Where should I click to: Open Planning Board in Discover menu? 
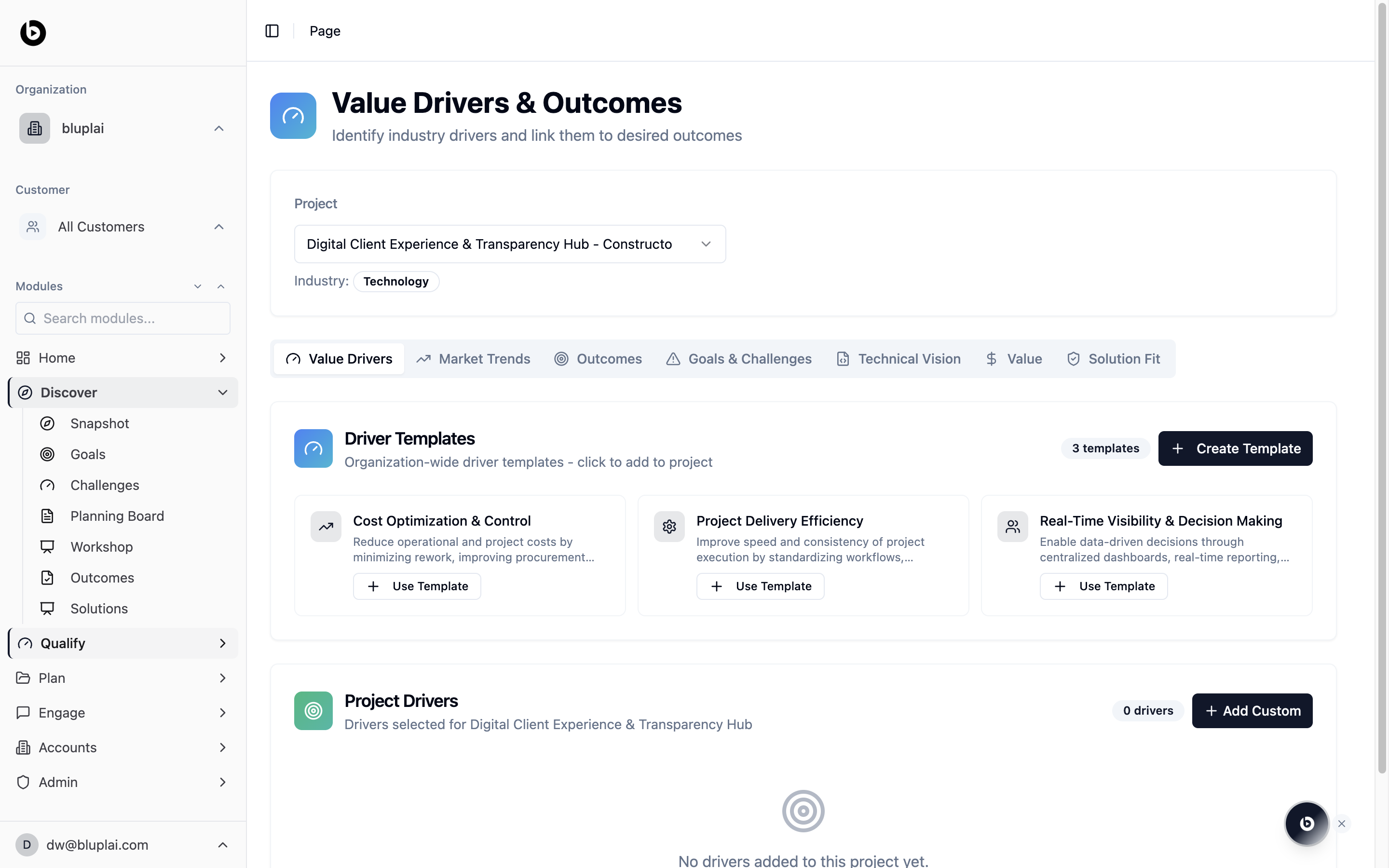(117, 516)
